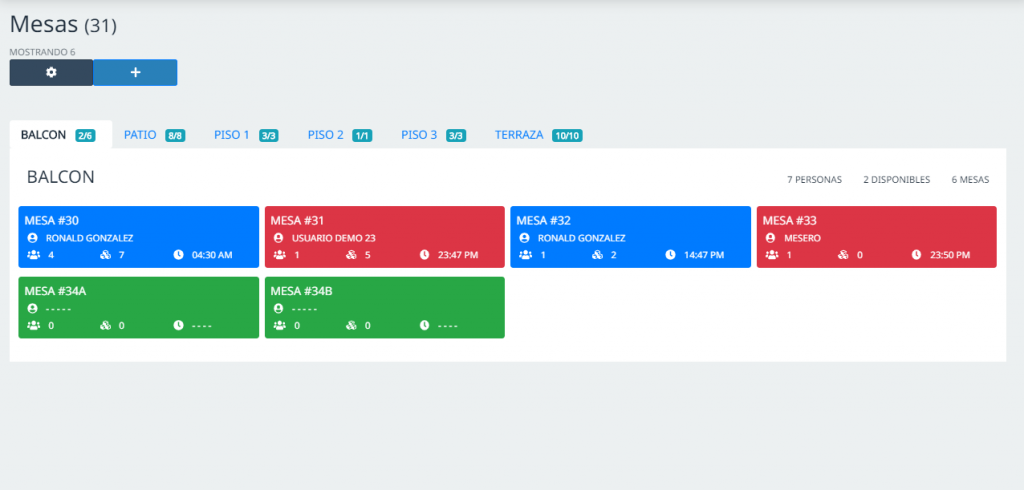The height and width of the screenshot is (490, 1024).
Task: Switch to the PATIO tab
Action: (140, 135)
